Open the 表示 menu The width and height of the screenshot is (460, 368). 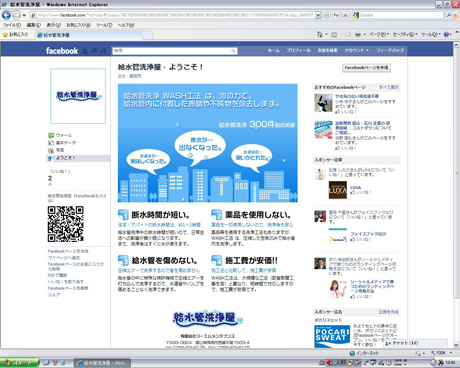coord(53,25)
